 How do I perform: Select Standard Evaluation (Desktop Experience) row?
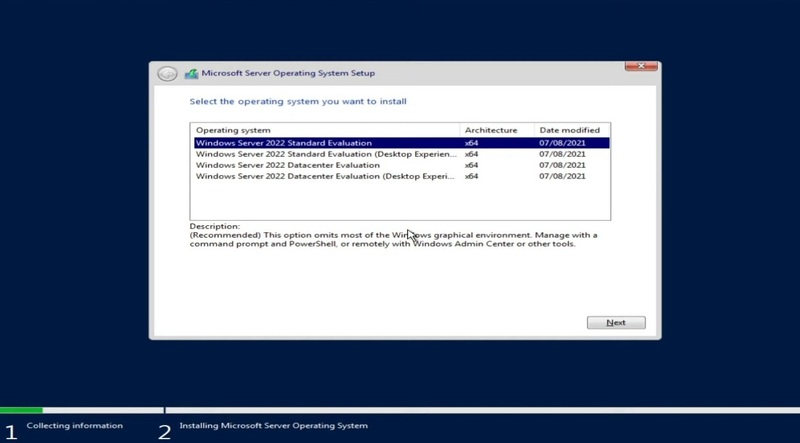pyautogui.click(x=402, y=154)
